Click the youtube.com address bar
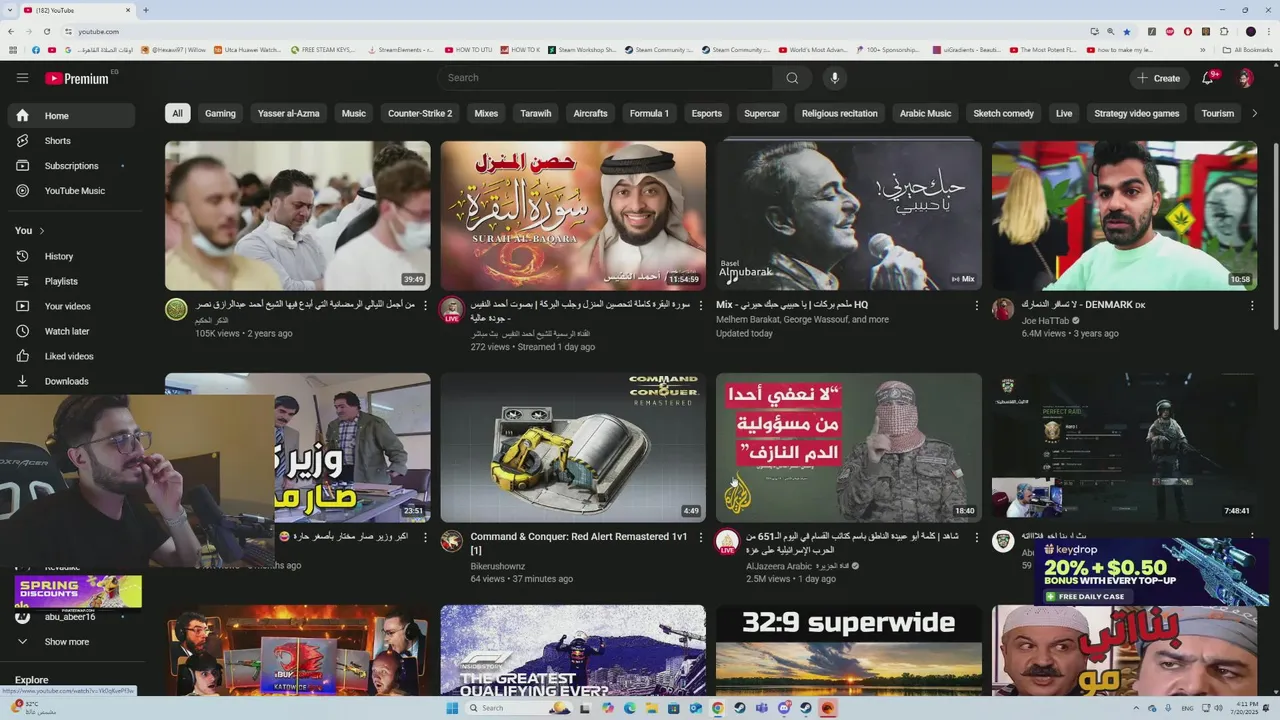 [580, 32]
